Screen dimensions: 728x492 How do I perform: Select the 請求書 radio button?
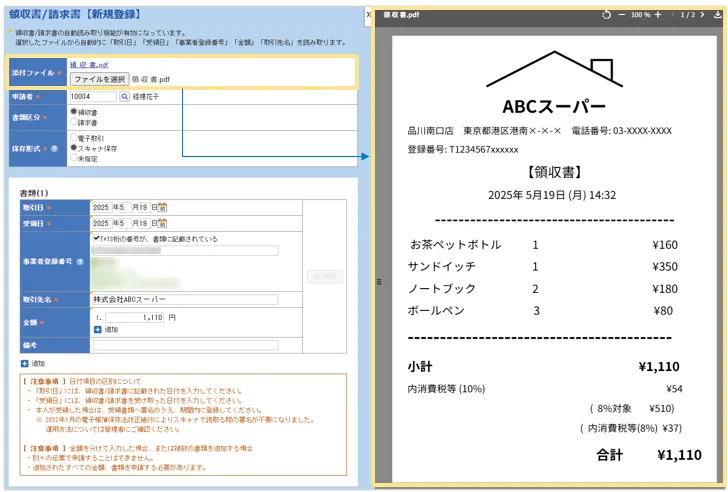click(73, 122)
